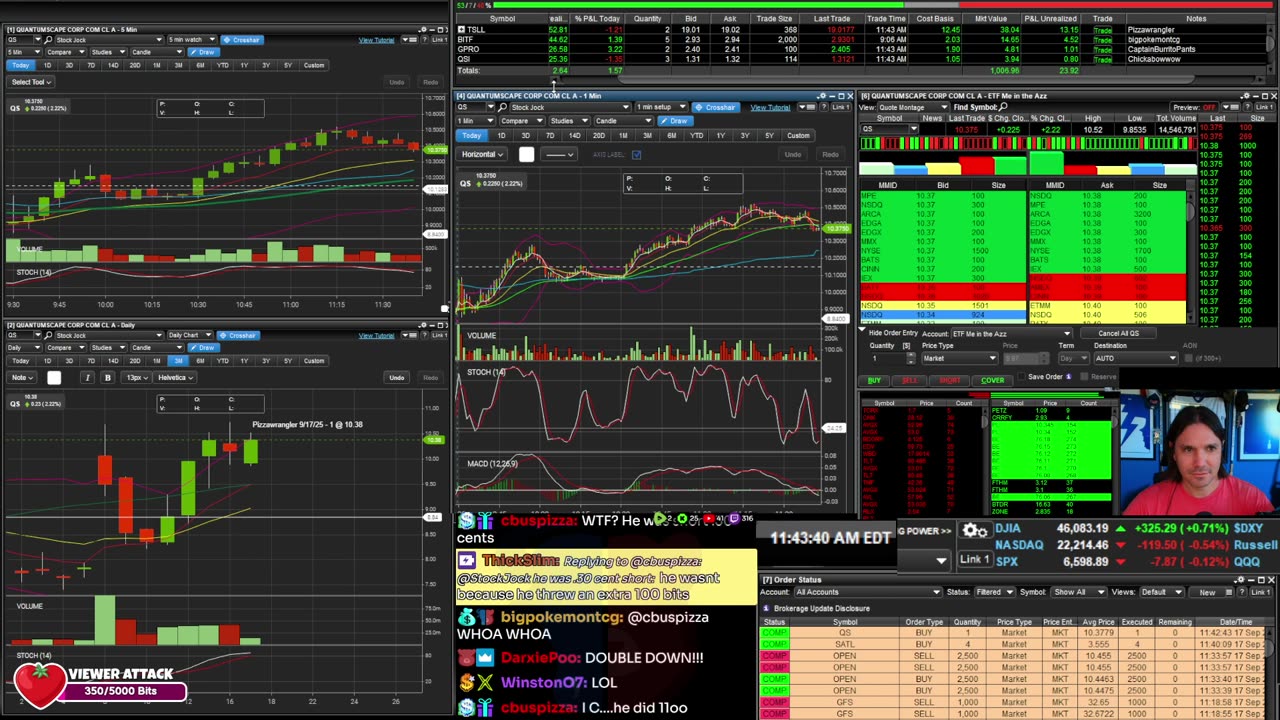Click the COVER button

(x=993, y=380)
